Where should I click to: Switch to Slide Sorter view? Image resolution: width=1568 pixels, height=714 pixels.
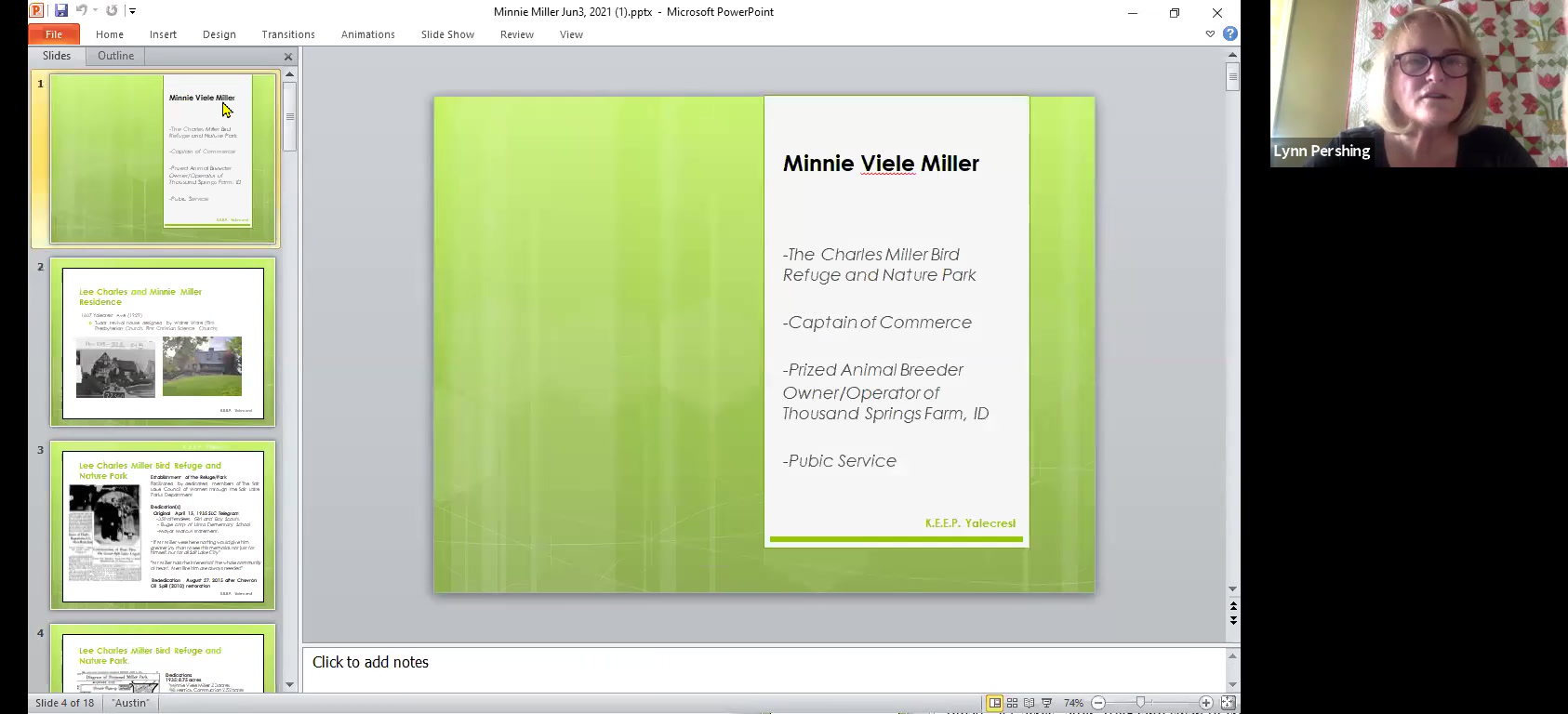1012,703
